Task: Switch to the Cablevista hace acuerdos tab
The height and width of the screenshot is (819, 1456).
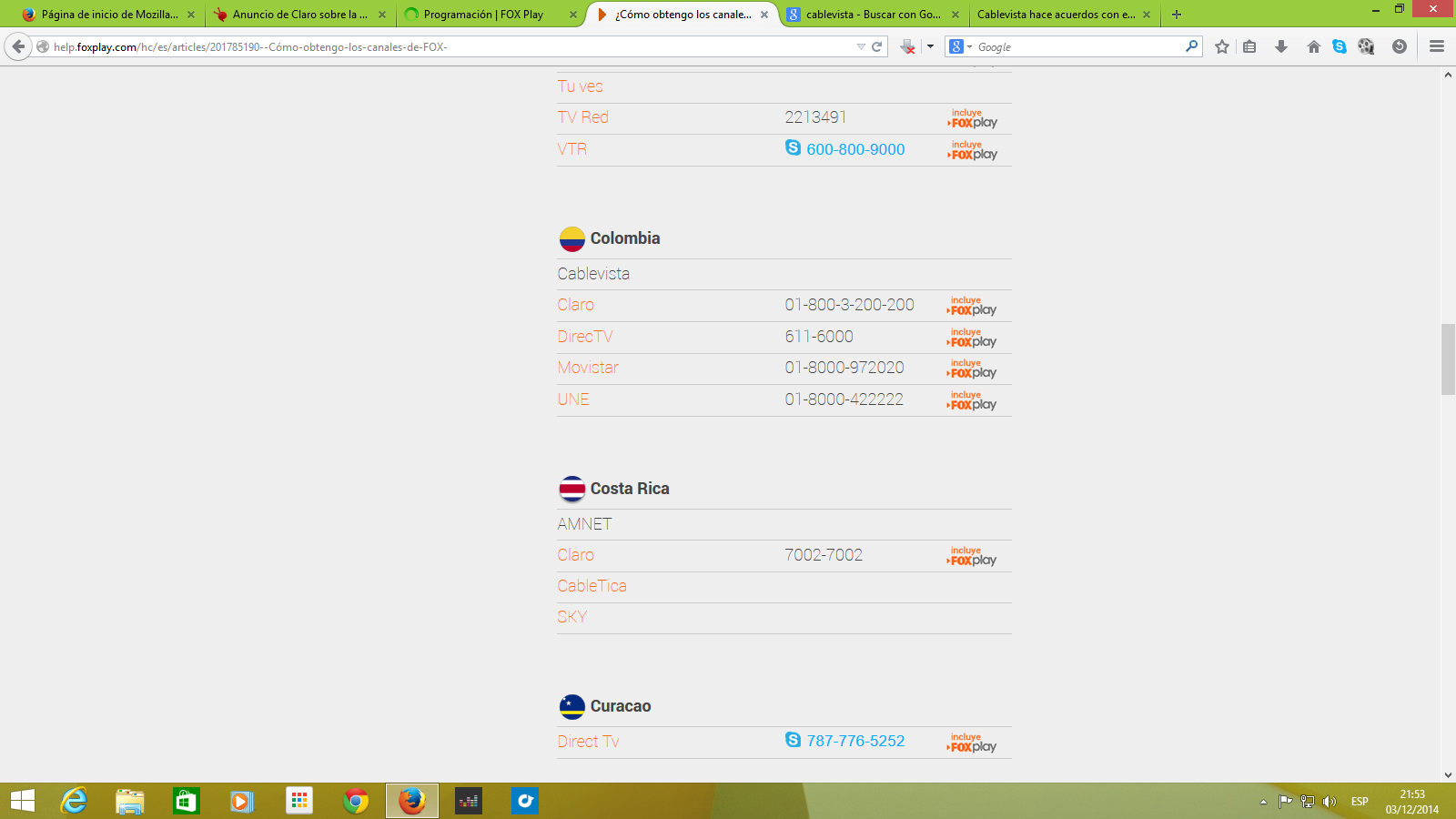Action: pos(1063,15)
